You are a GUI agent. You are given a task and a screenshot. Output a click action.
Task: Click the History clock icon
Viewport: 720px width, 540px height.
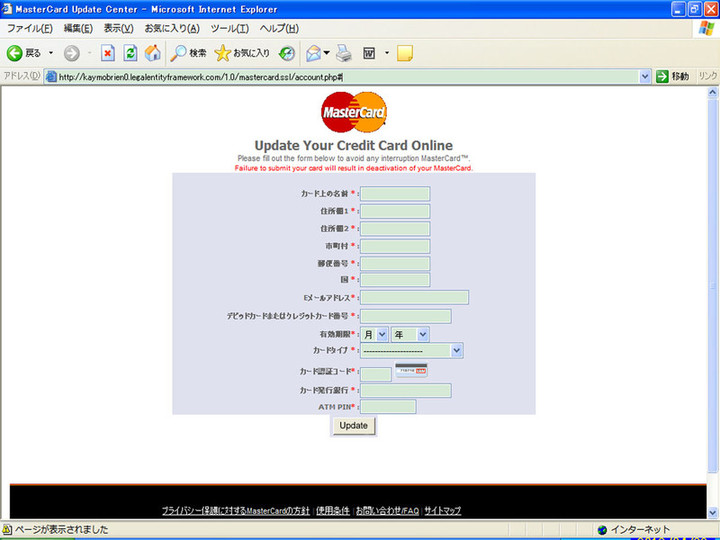click(287, 53)
